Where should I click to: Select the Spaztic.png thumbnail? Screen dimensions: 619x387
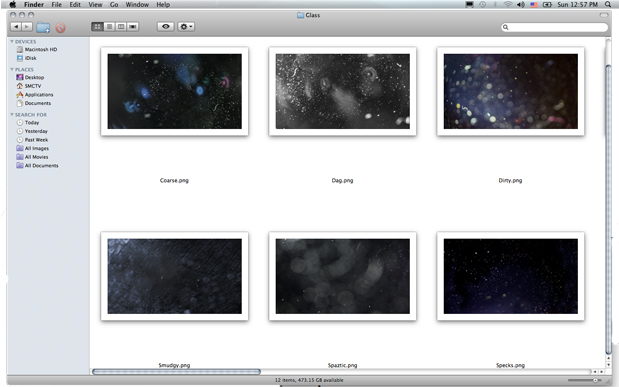tap(343, 276)
